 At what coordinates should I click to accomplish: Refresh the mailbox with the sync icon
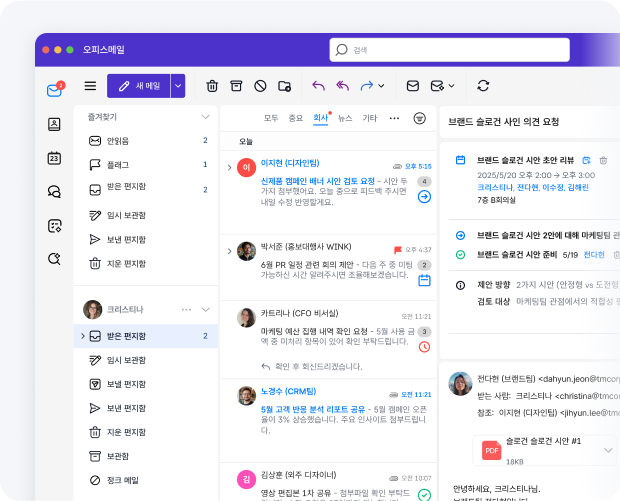pyautogui.click(x=483, y=86)
